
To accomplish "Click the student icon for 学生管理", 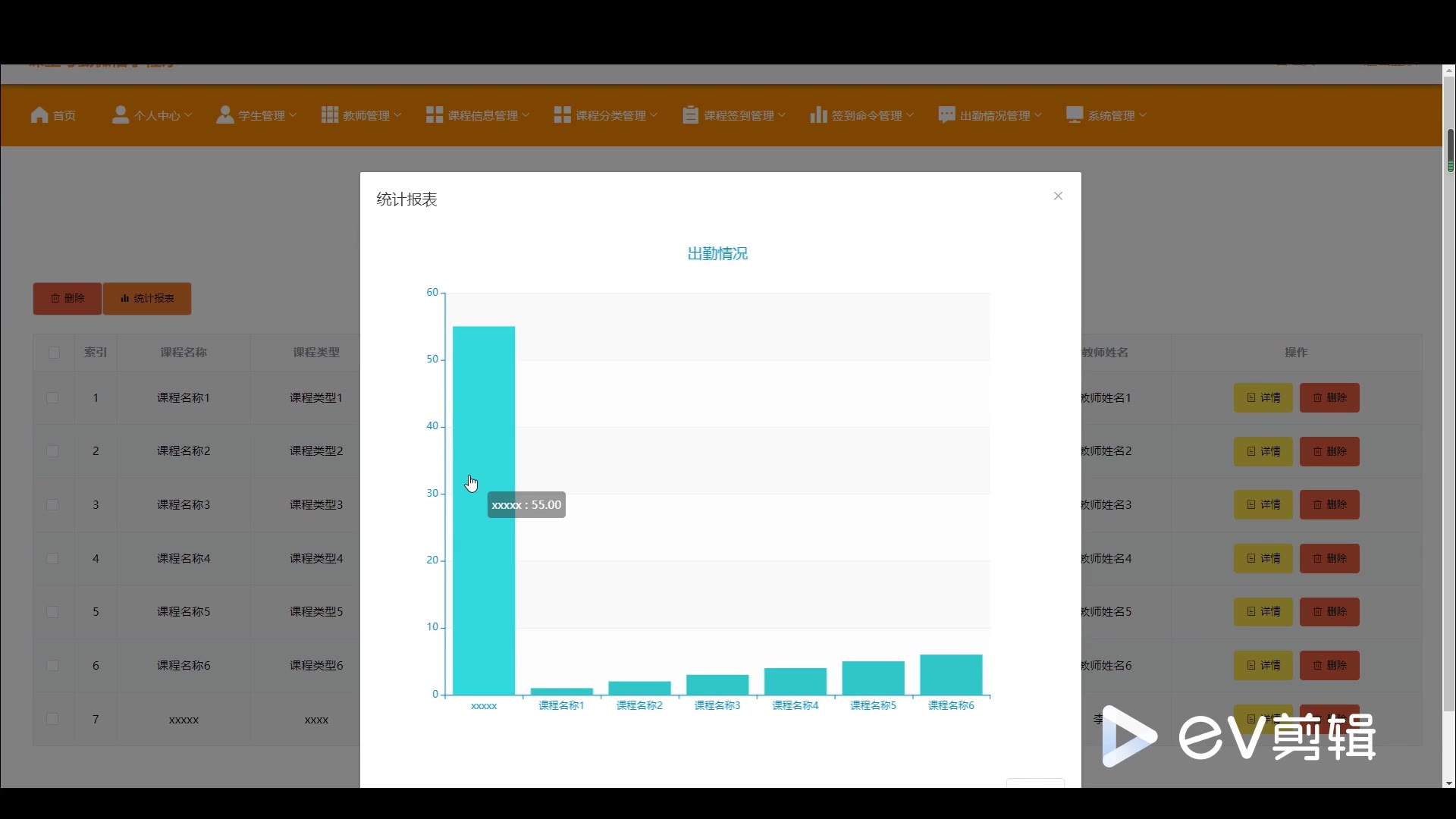I will click(224, 115).
